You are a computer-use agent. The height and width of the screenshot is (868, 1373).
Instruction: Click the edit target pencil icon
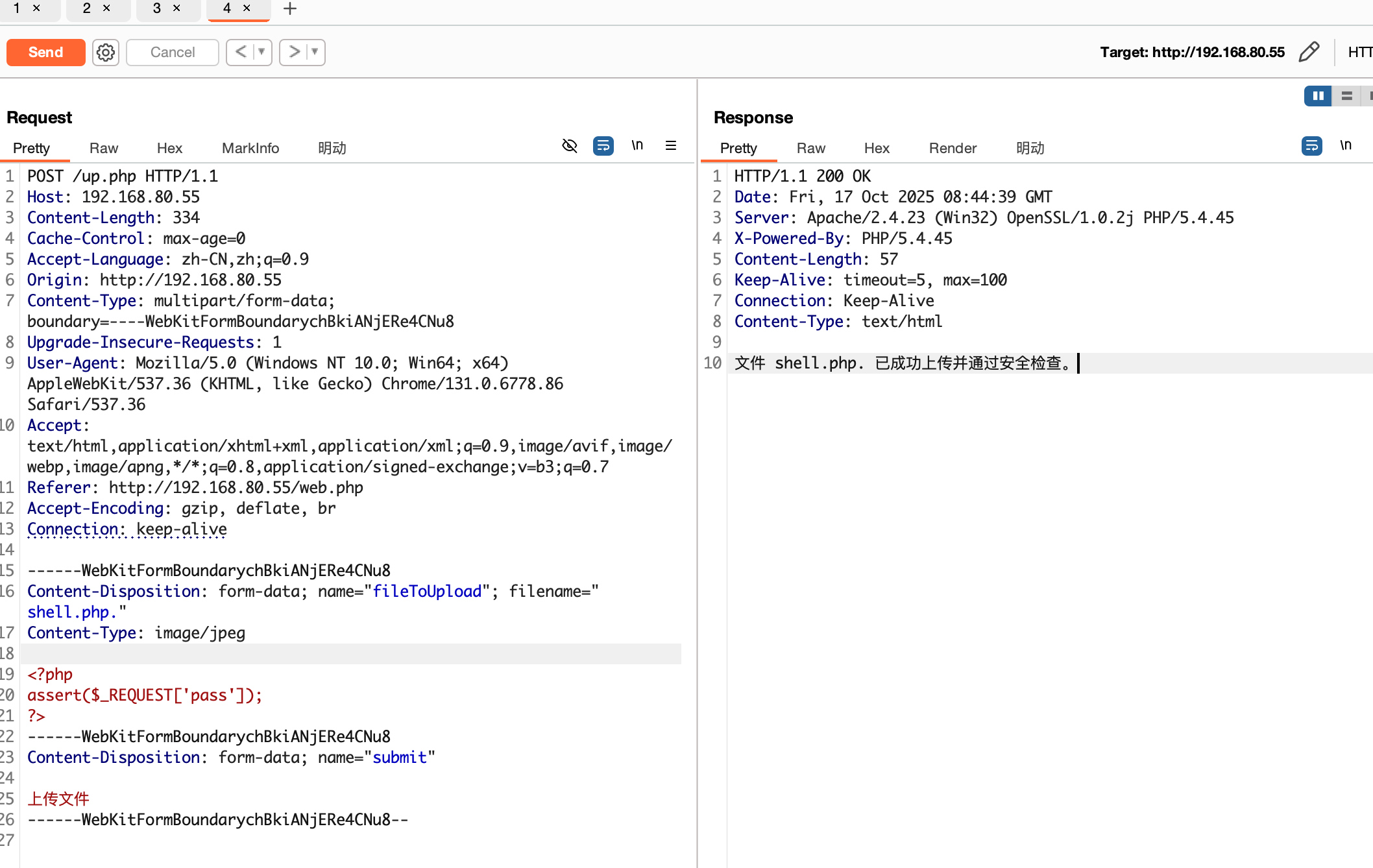point(1309,52)
